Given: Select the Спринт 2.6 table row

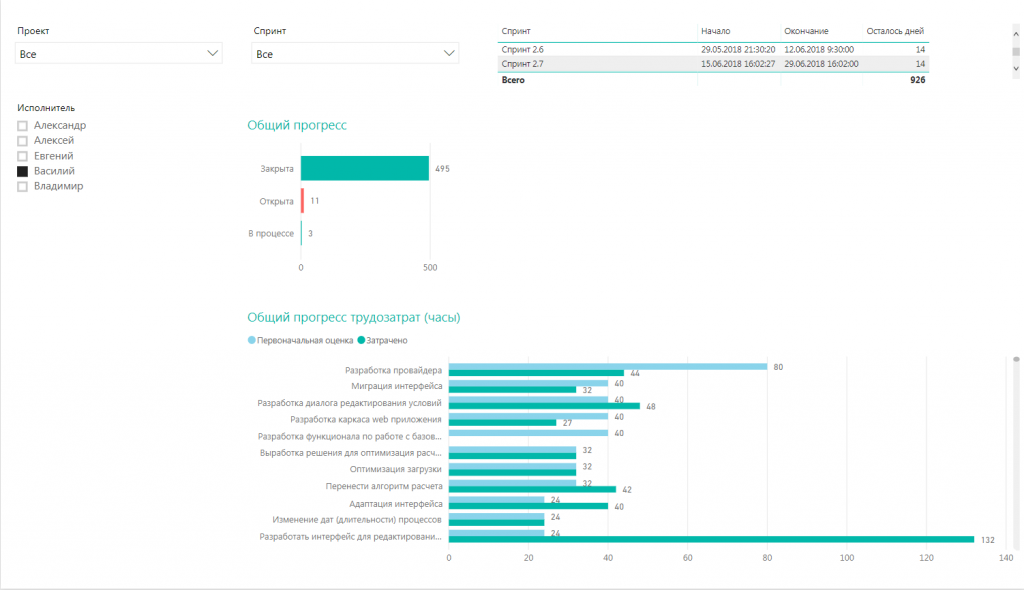Looking at the screenshot, I should pos(713,50).
